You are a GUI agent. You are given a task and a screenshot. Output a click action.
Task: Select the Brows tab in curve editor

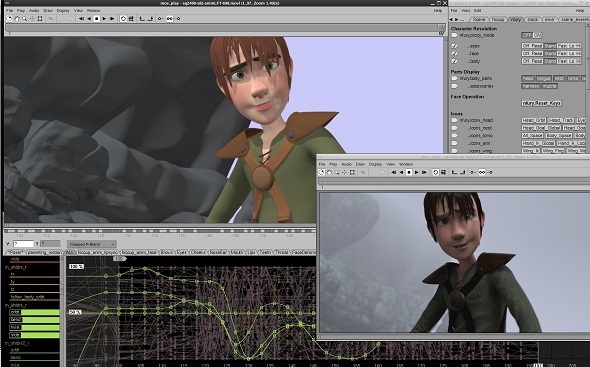(167, 252)
